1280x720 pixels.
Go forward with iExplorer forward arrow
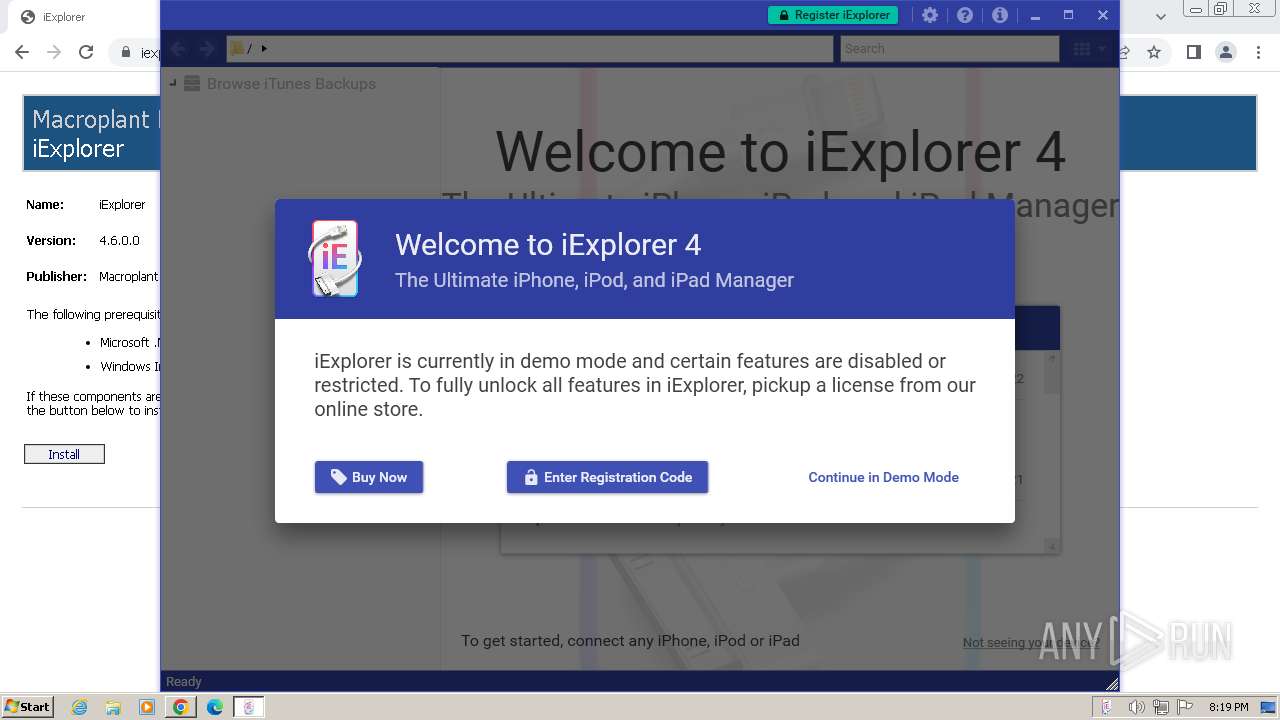click(x=207, y=48)
